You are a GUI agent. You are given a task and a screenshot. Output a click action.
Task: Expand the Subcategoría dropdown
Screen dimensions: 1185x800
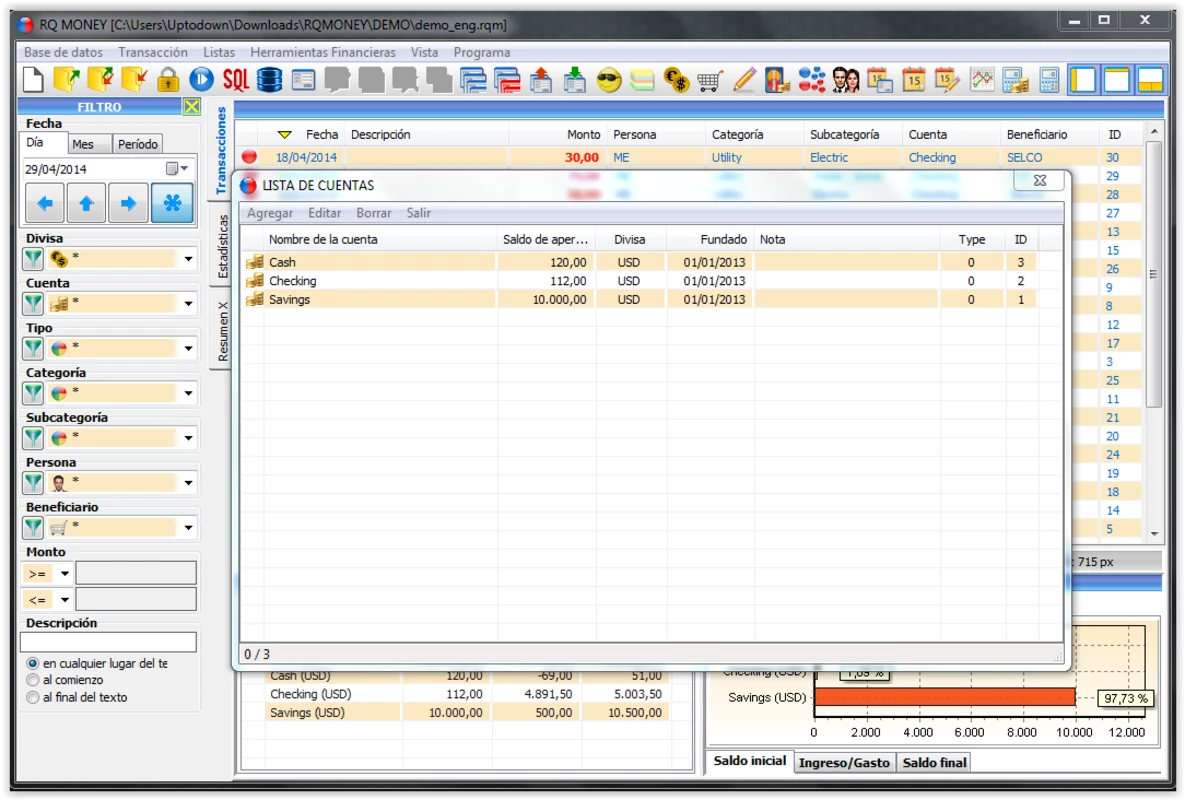[x=188, y=438]
